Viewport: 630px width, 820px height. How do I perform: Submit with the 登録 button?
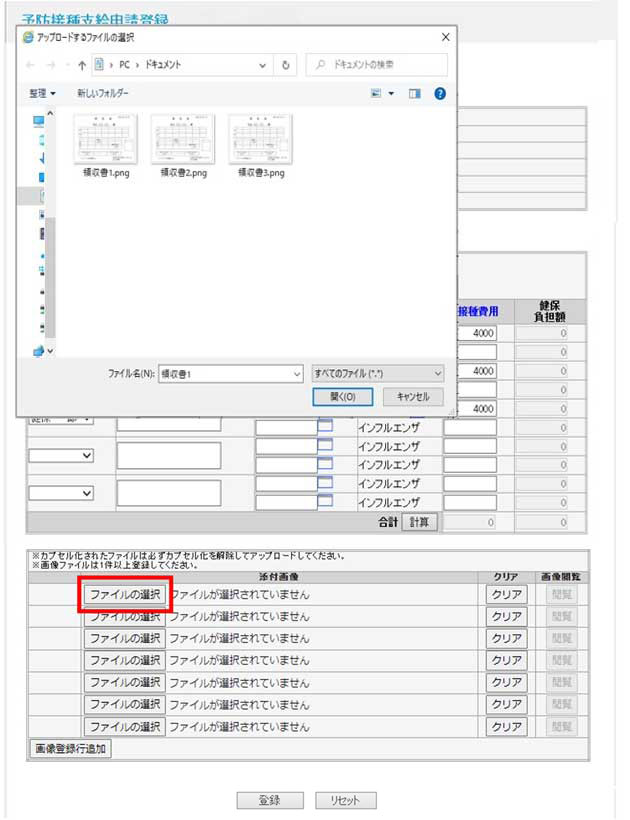pyautogui.click(x=270, y=800)
